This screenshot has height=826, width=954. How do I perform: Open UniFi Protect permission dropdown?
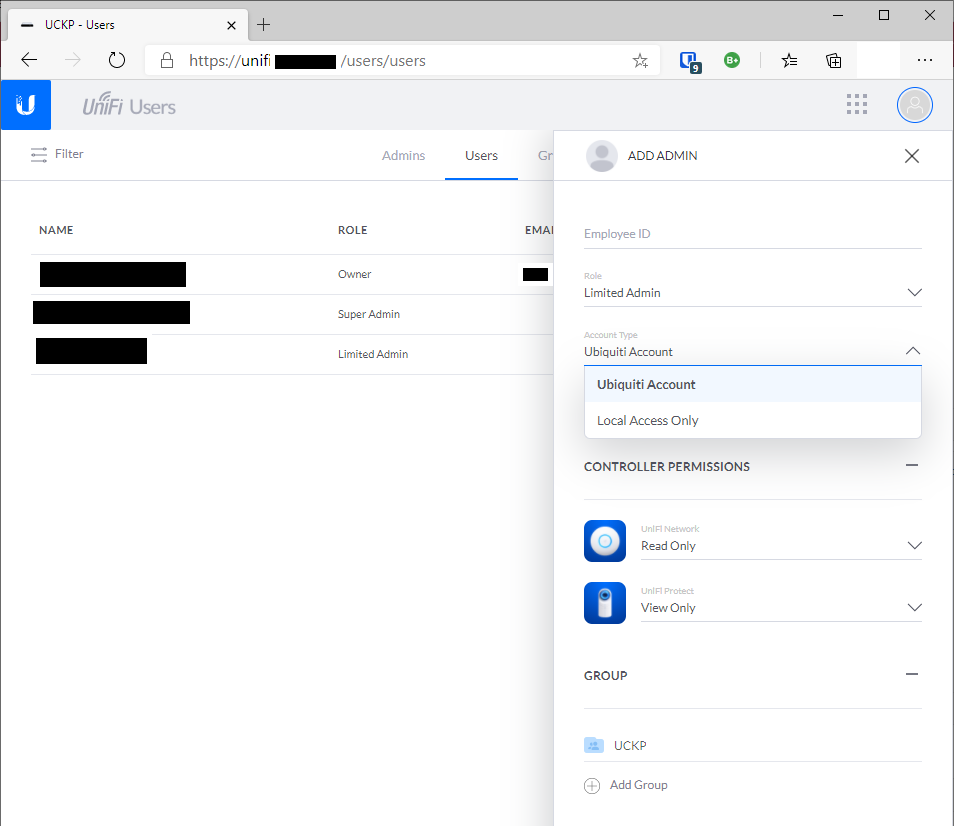point(781,608)
